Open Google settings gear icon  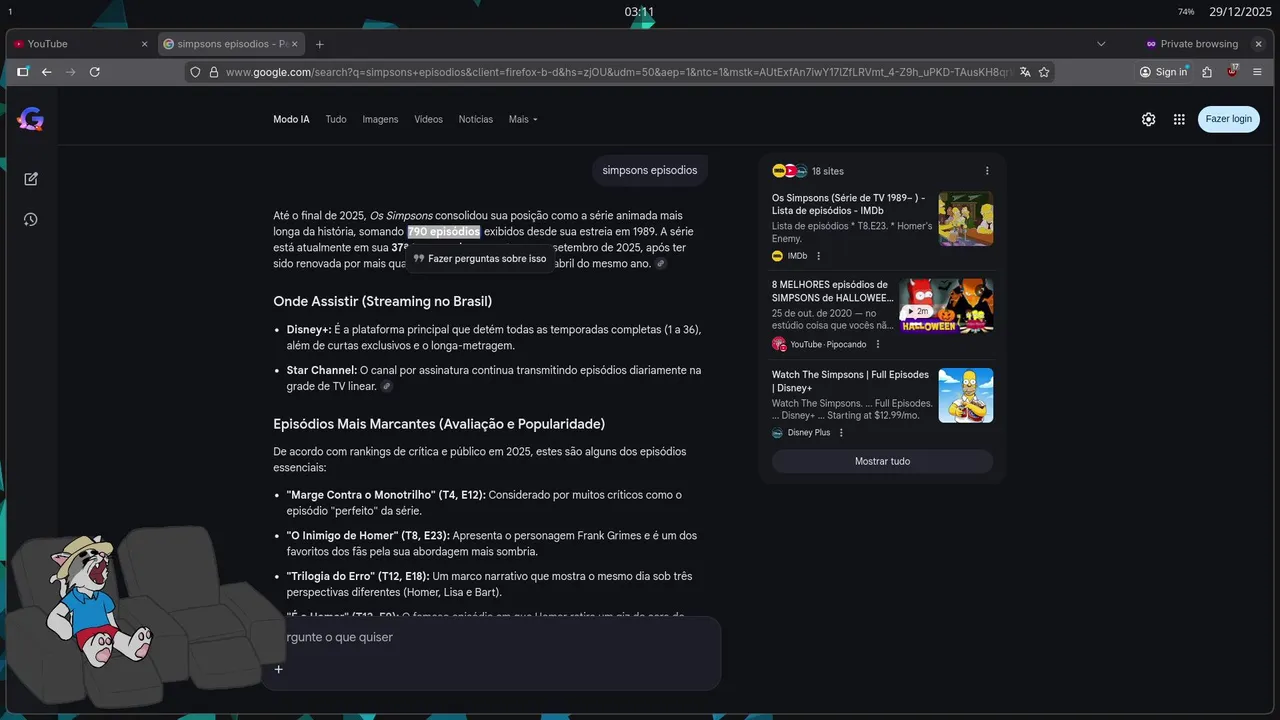(x=1149, y=119)
